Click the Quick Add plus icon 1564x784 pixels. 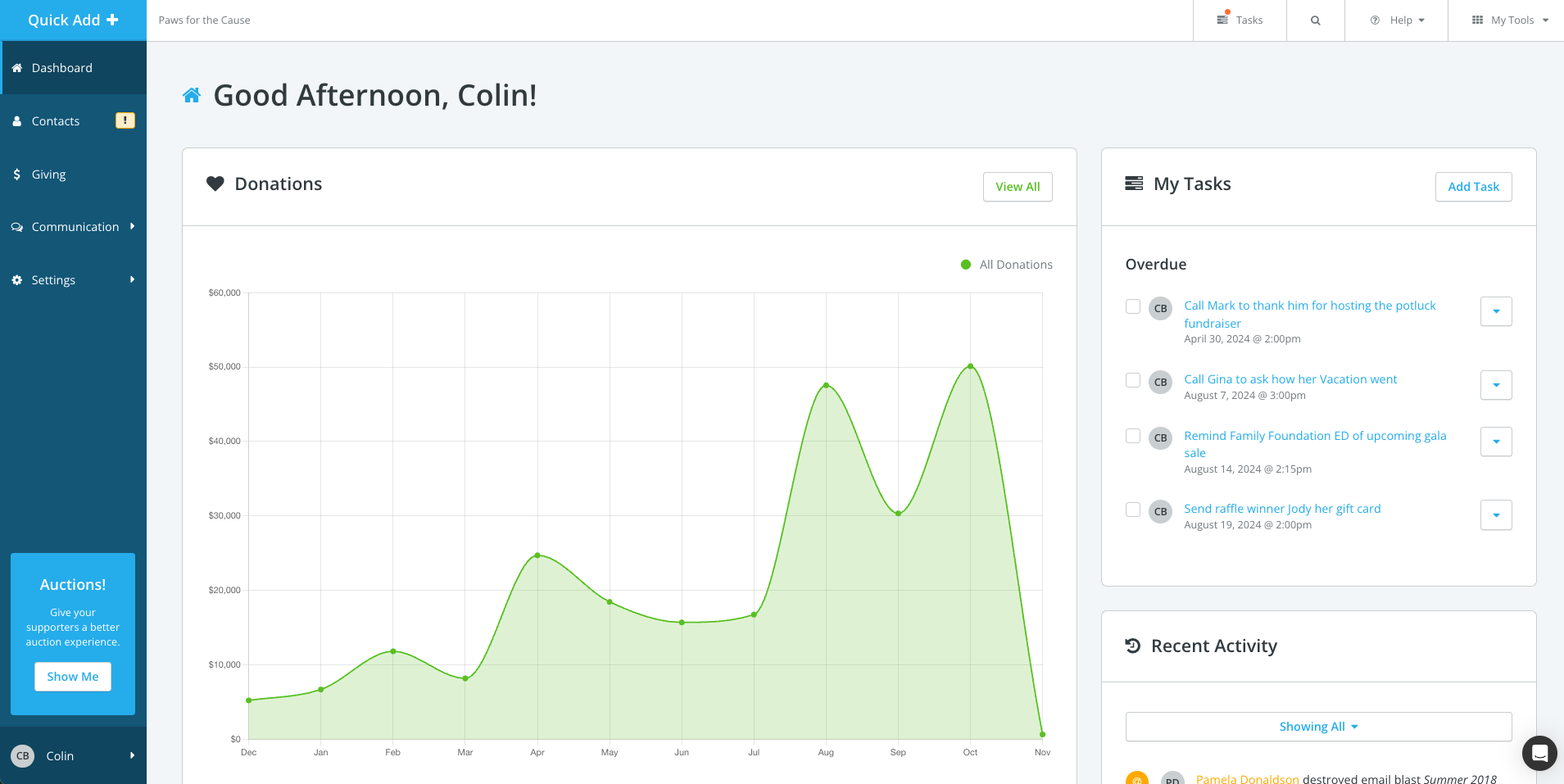pos(112,20)
